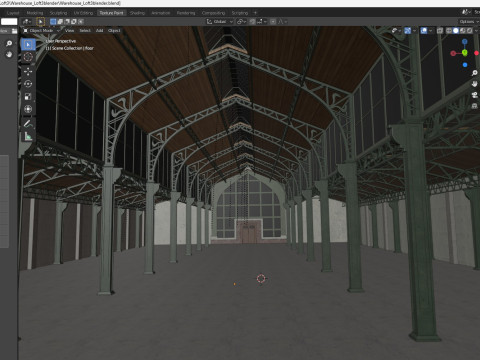Click the pan hand icon in left region
The image size is (480, 360).
(x=9, y=54)
